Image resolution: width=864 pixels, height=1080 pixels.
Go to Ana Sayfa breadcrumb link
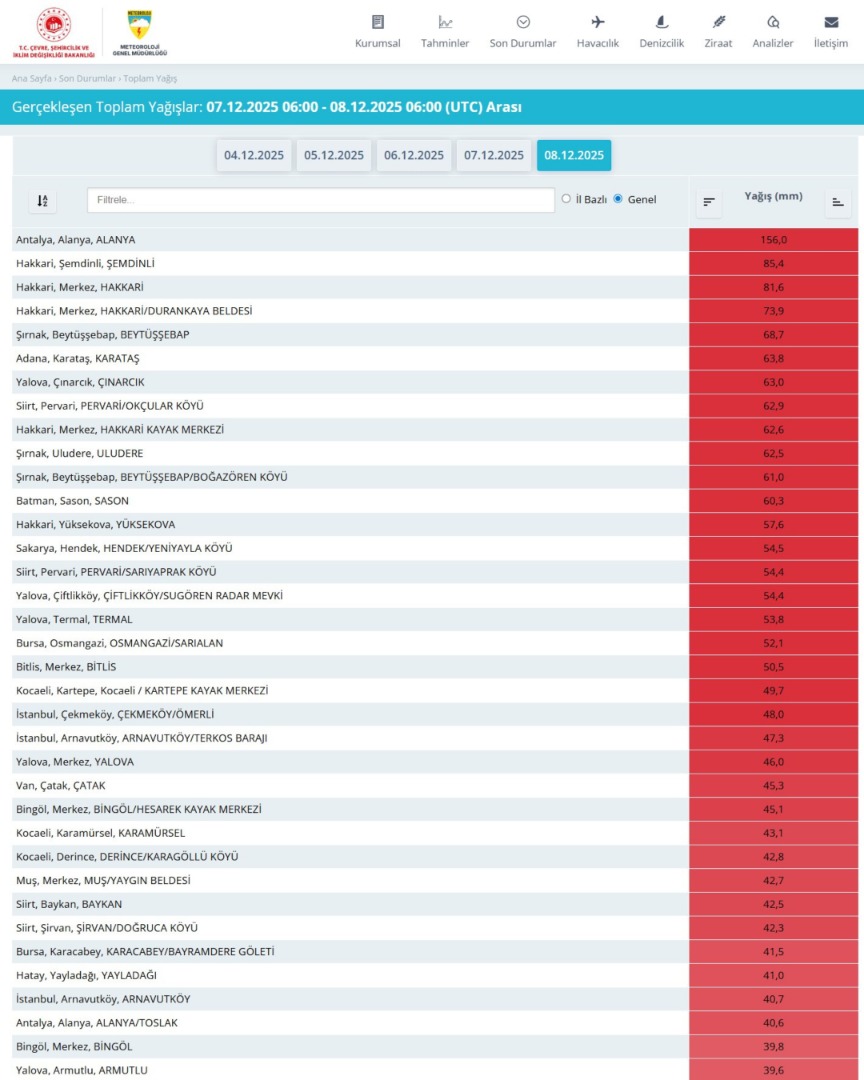[x=32, y=78]
